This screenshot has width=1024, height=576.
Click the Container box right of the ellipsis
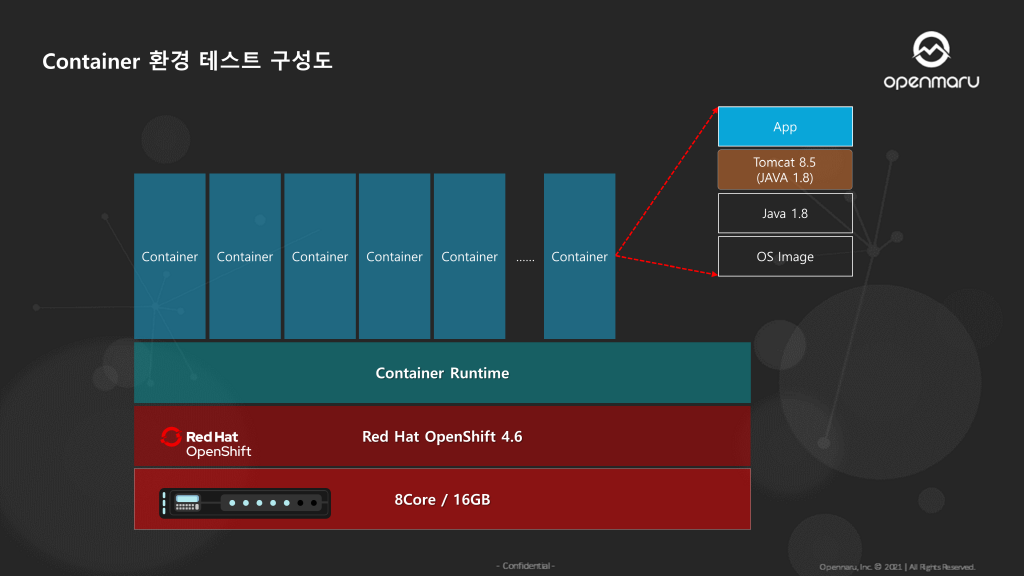[x=580, y=257]
